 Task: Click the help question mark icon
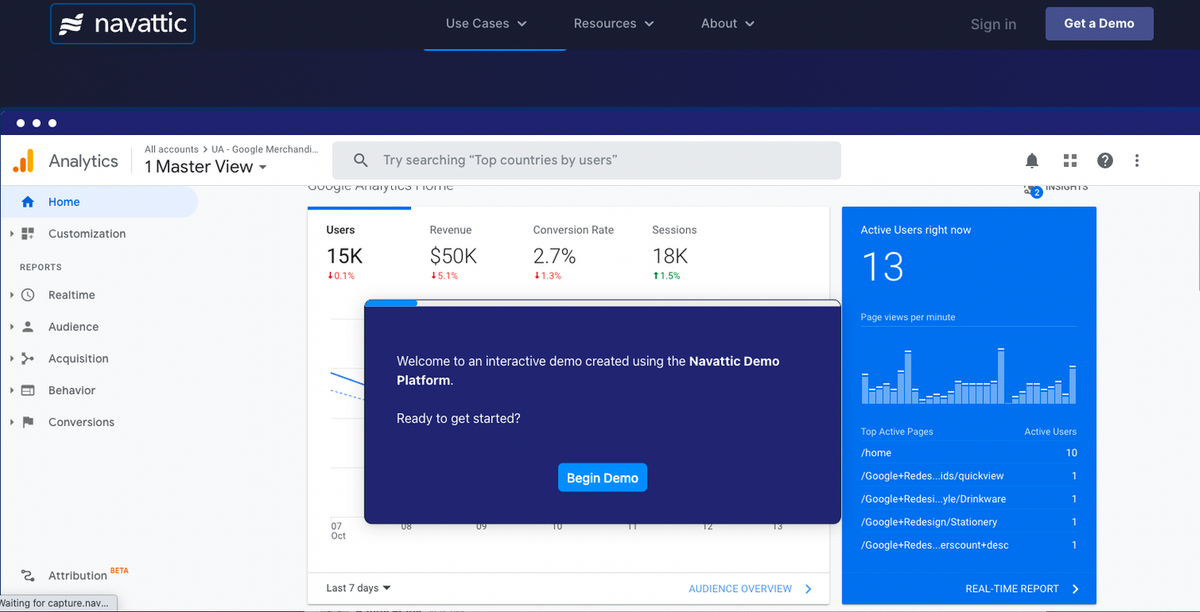pyautogui.click(x=1105, y=161)
